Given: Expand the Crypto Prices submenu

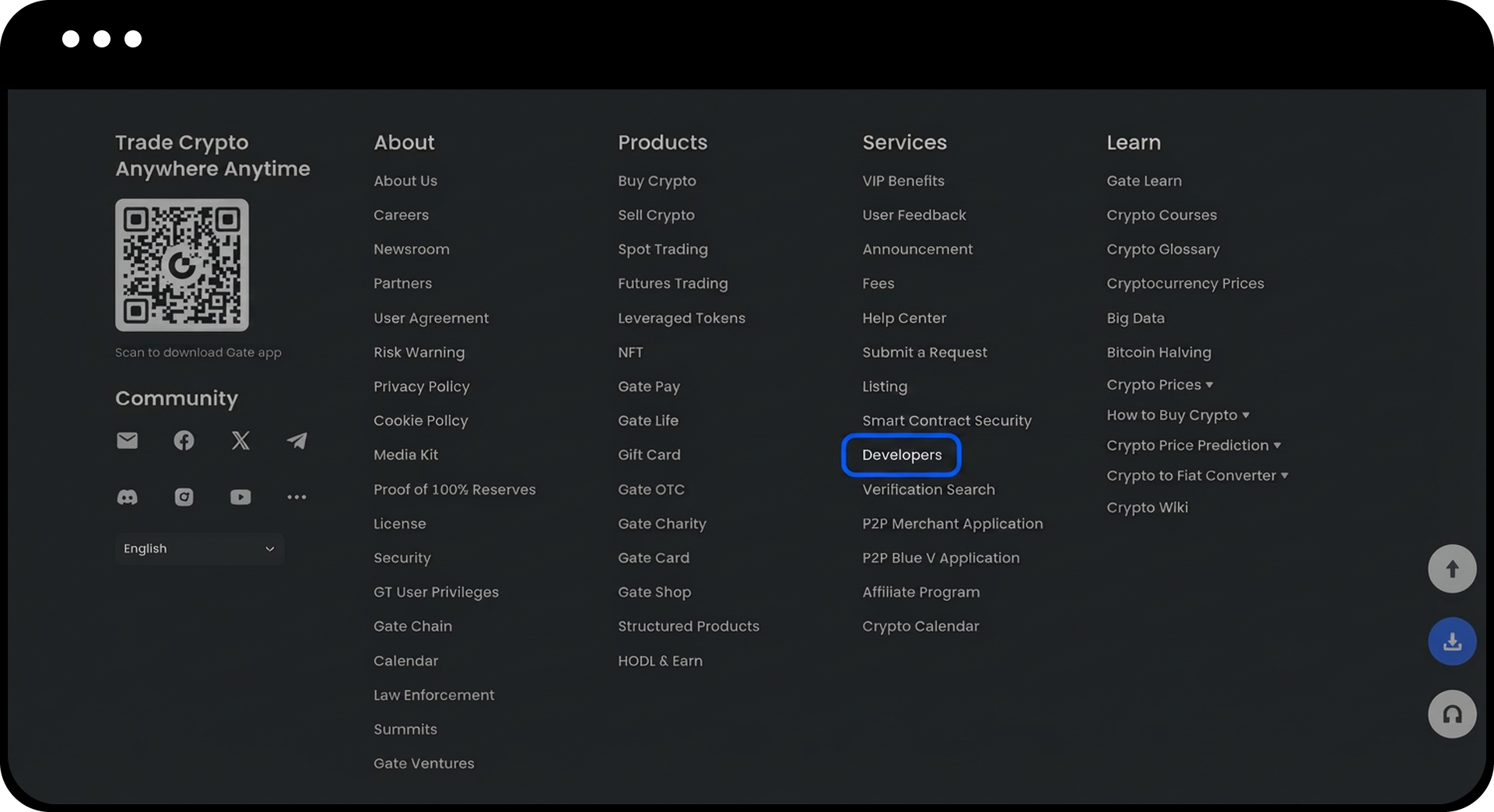Looking at the screenshot, I should click(x=1160, y=385).
